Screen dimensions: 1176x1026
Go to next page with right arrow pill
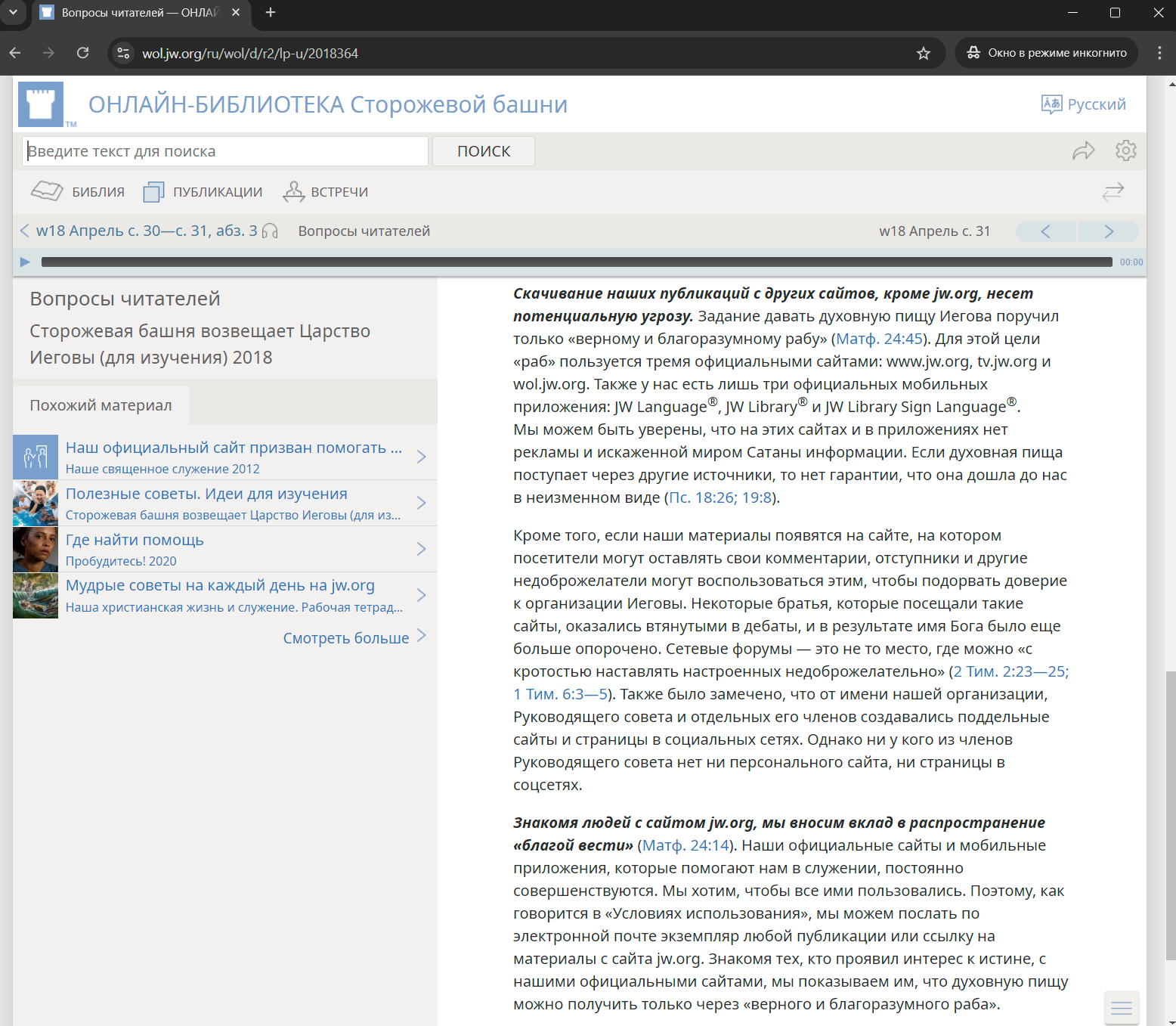click(1109, 231)
